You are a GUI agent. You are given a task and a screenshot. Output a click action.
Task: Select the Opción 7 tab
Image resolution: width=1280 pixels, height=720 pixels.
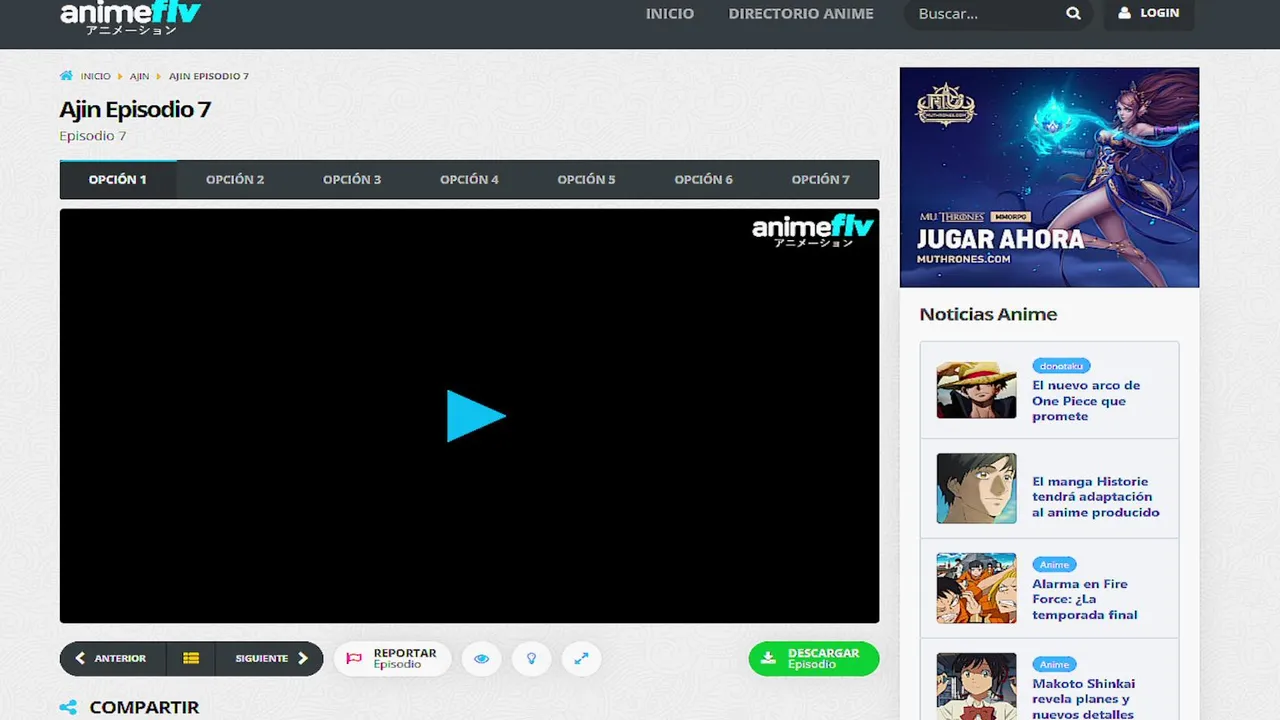820,180
